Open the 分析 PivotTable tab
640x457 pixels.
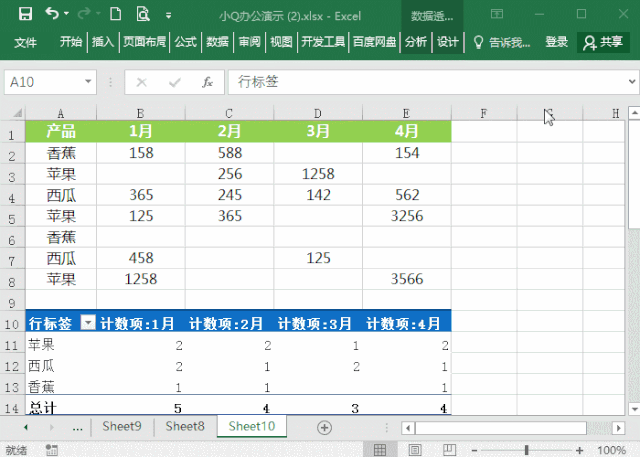pos(416,42)
